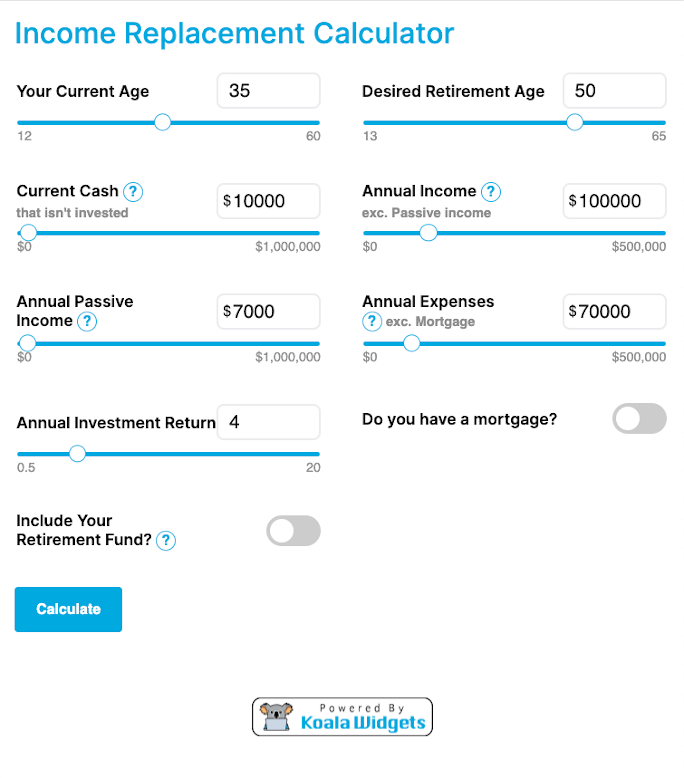Open the Annual Passive Income help tooltip
The height and width of the screenshot is (778, 684).
click(x=87, y=321)
